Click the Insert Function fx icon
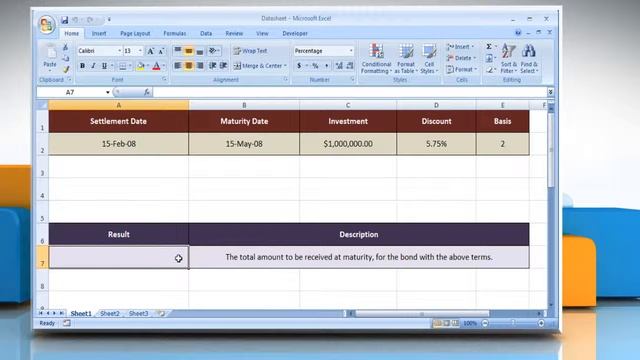 pos(147,92)
